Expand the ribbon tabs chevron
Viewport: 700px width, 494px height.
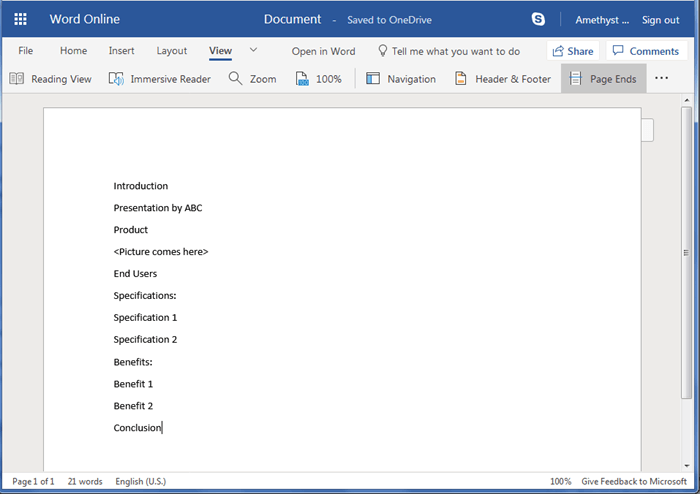pyautogui.click(x=253, y=50)
